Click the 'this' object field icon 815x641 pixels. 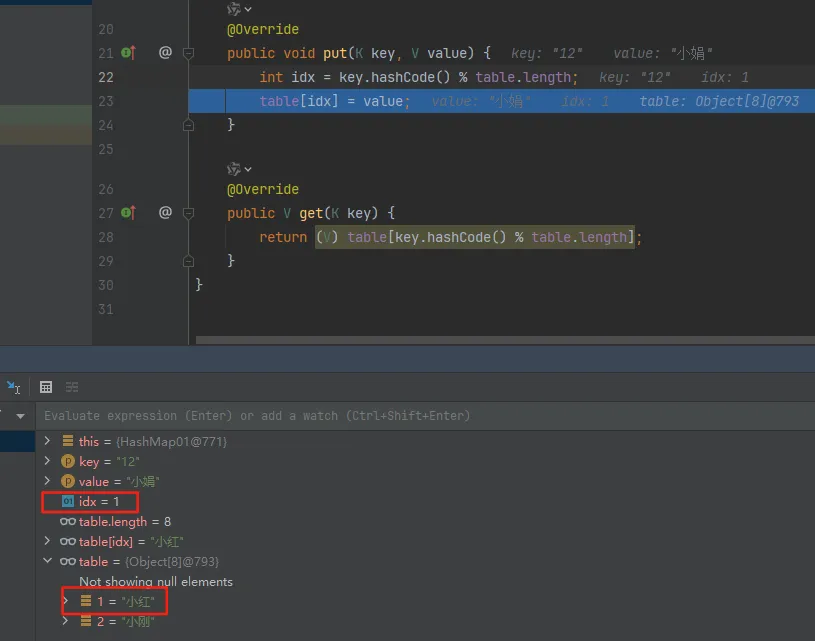(68, 441)
